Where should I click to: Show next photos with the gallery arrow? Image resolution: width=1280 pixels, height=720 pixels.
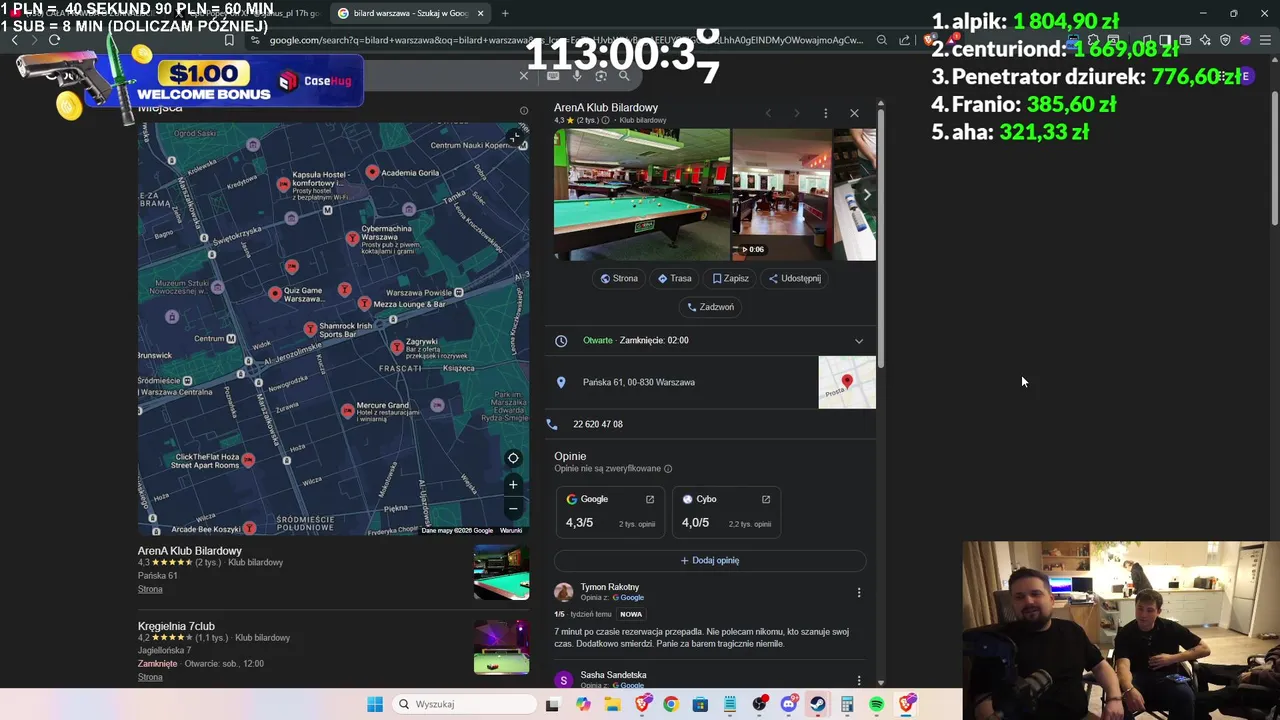pyautogui.click(x=866, y=194)
